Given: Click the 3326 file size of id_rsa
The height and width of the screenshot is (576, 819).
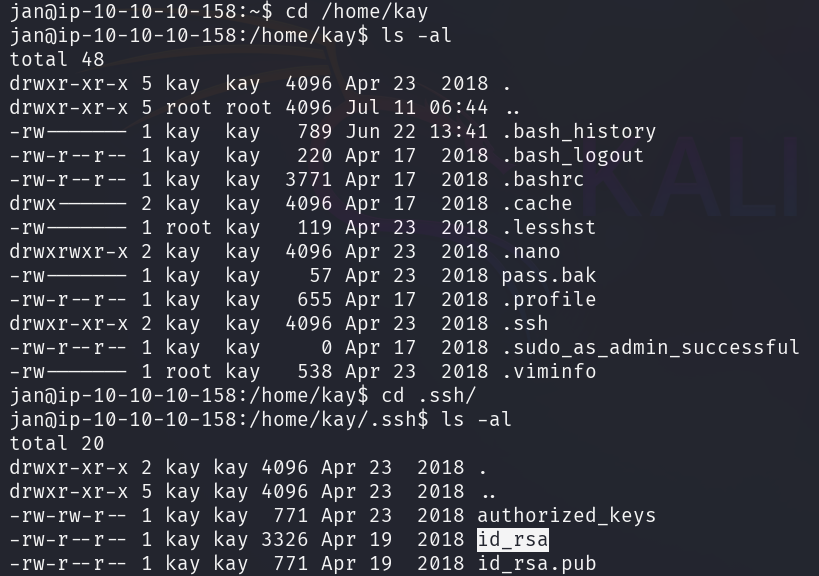Looking at the screenshot, I should (x=285, y=539).
